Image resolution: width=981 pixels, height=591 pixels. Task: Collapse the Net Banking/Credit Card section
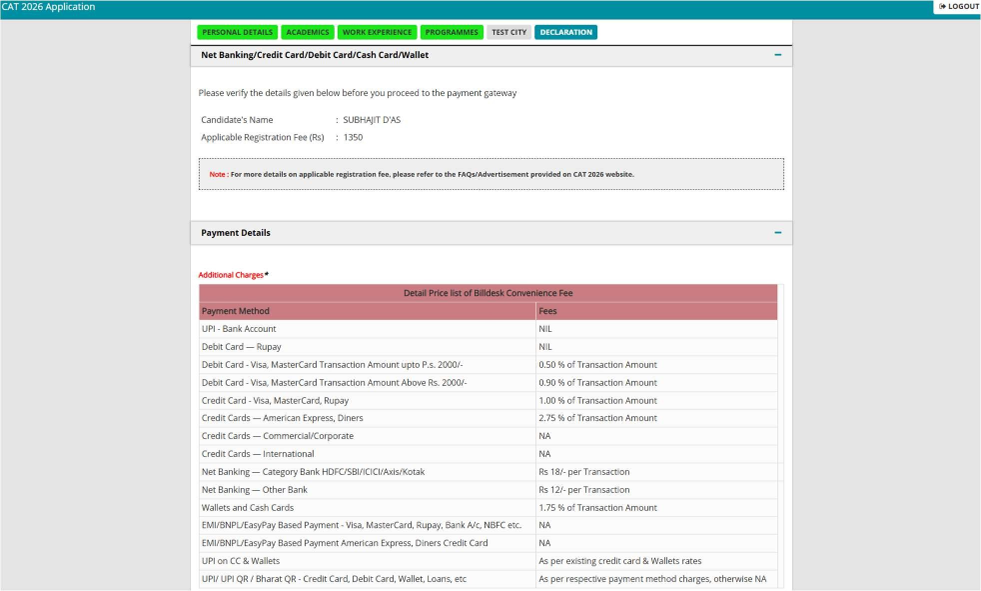coord(778,55)
